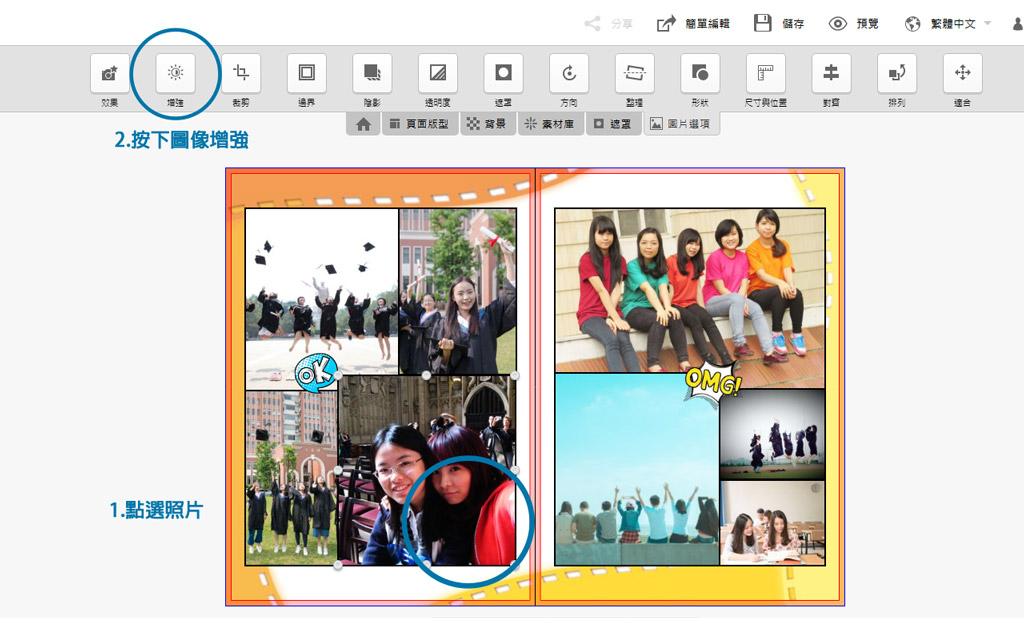Image resolution: width=1024 pixels, height=618 pixels.
Task: Select the graduate holding diploma photo
Action: pos(457,291)
